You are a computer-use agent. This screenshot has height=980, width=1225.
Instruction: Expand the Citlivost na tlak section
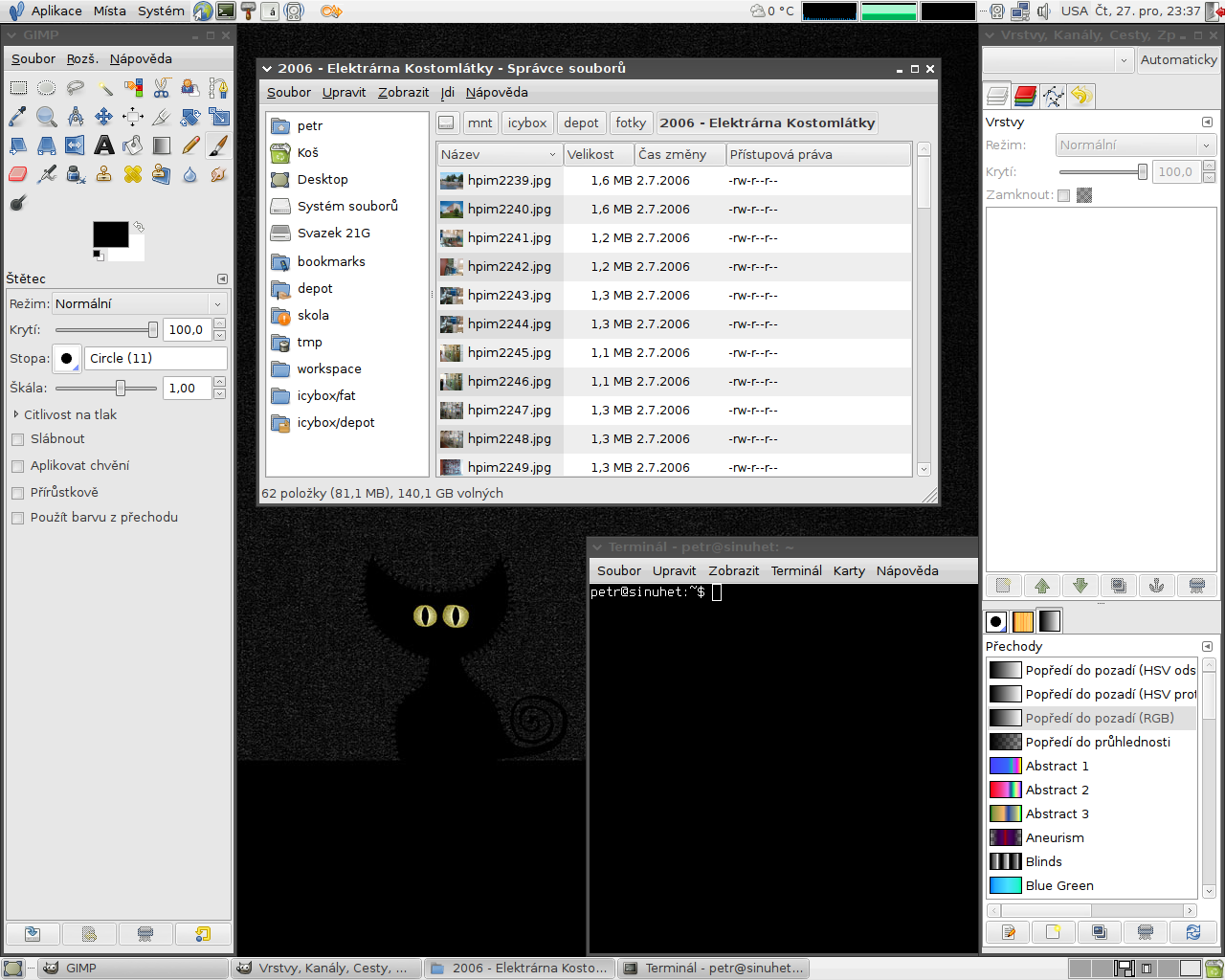(x=16, y=414)
